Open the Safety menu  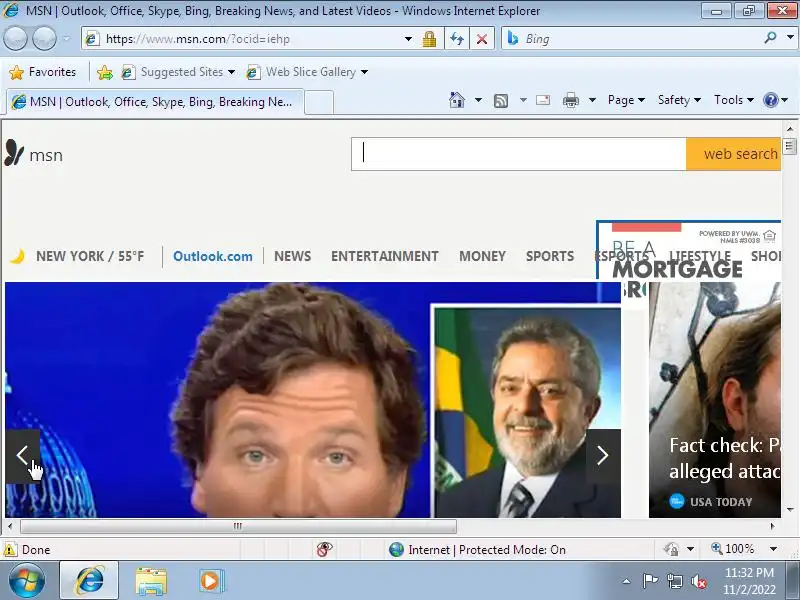(679, 100)
